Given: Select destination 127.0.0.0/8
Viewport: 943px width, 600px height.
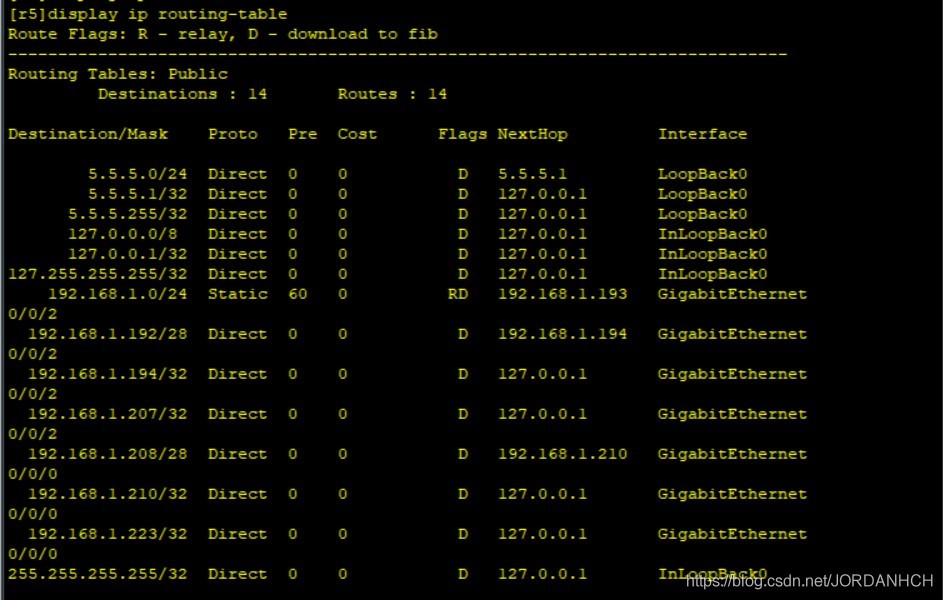Looking at the screenshot, I should tap(123, 233).
